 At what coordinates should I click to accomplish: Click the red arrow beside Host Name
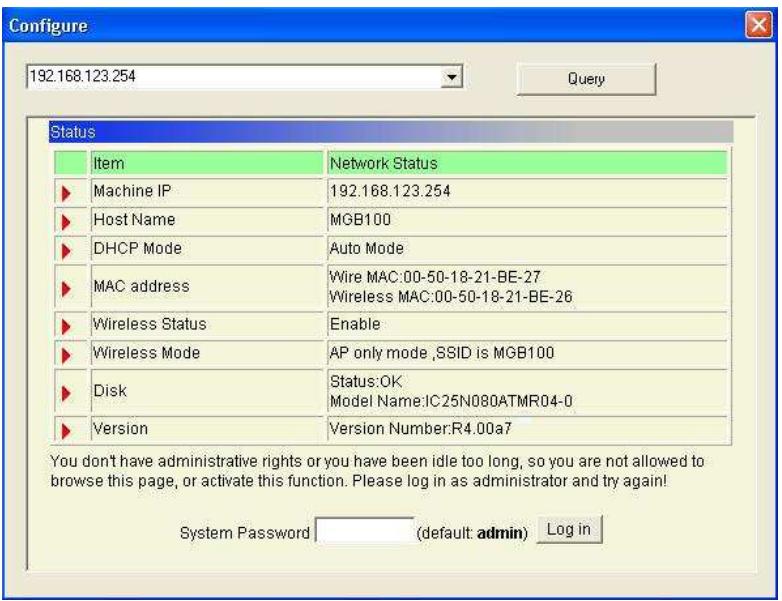pyautogui.click(x=65, y=222)
